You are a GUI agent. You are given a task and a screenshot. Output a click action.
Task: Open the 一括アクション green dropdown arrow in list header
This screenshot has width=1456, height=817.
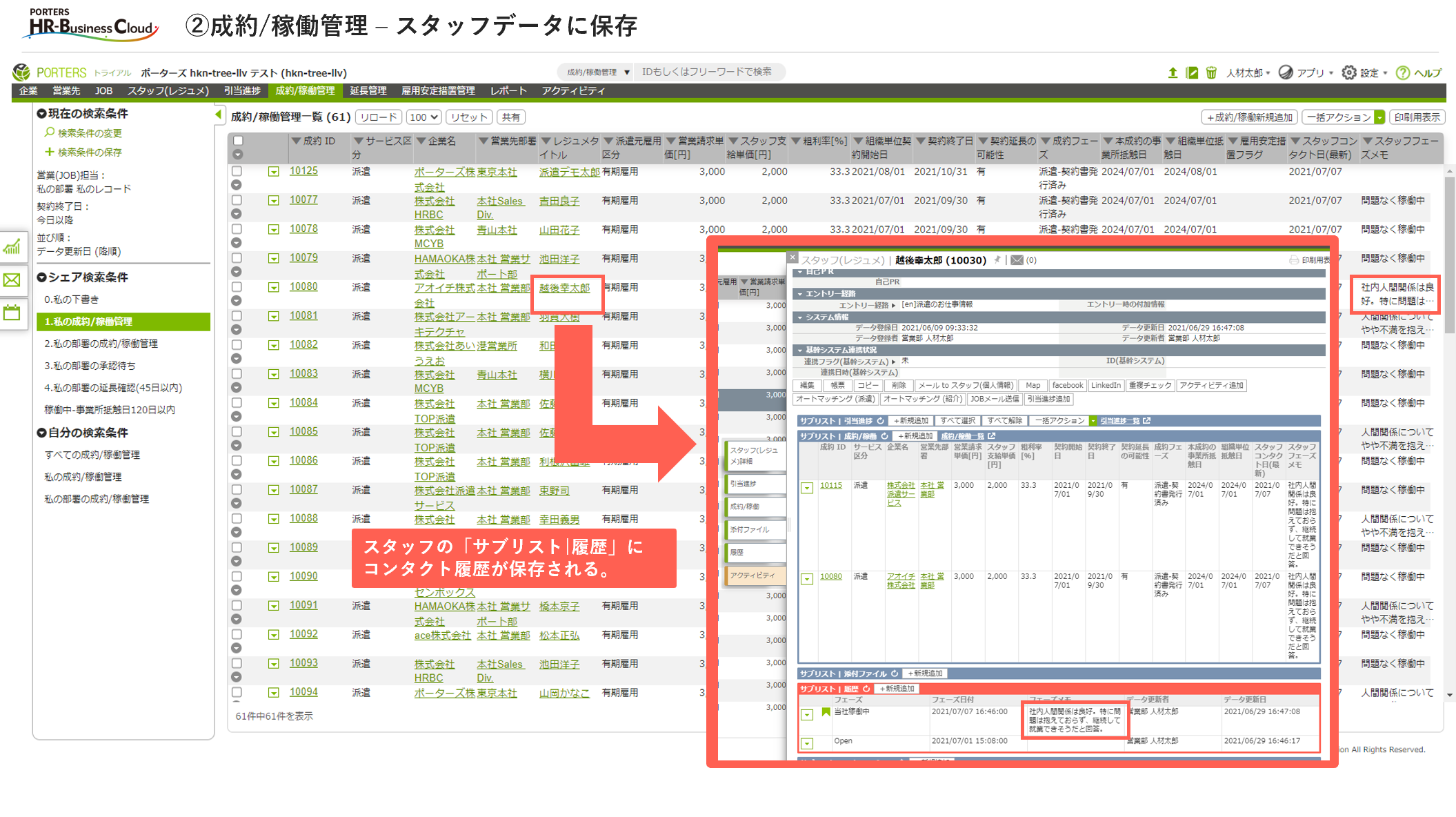(1379, 117)
